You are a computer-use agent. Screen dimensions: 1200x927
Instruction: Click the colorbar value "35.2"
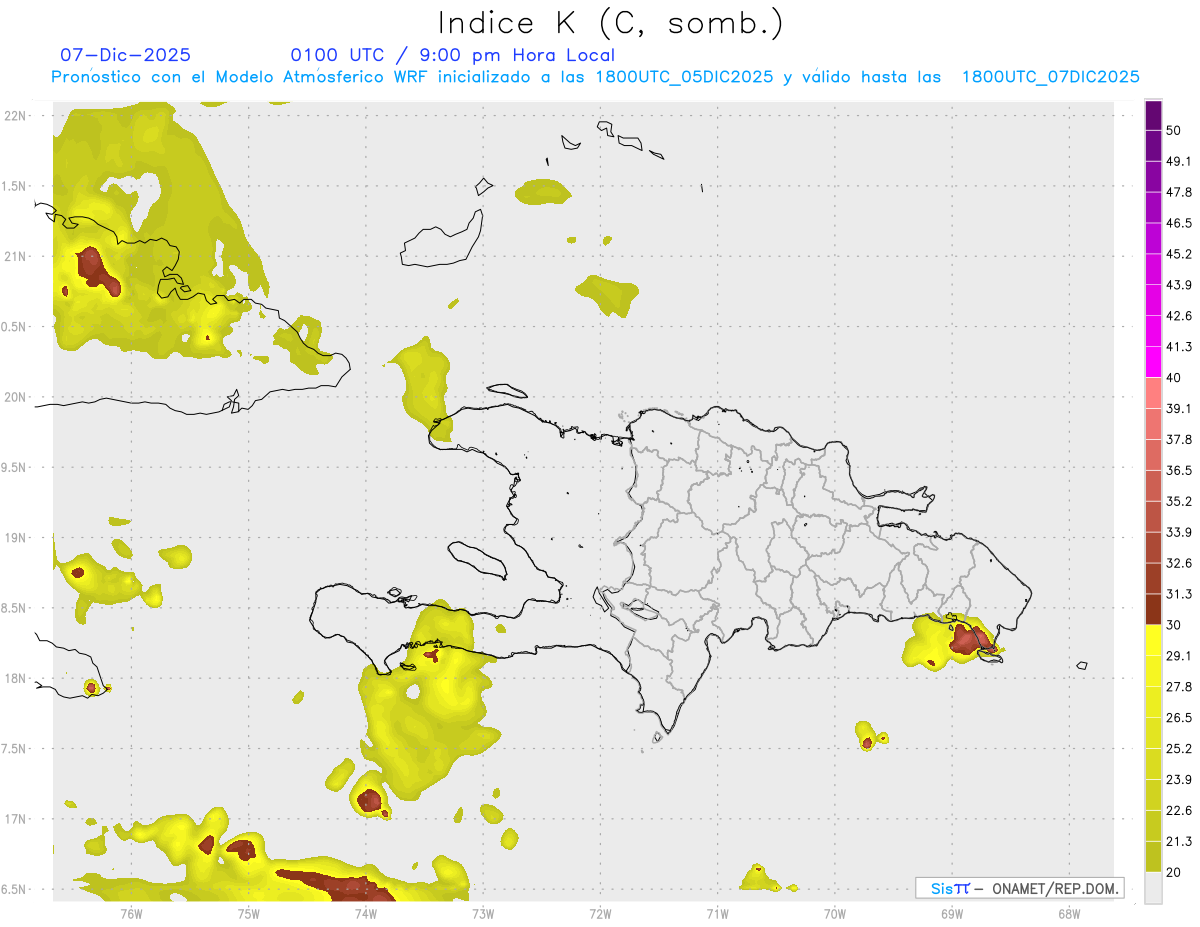pos(1179,502)
